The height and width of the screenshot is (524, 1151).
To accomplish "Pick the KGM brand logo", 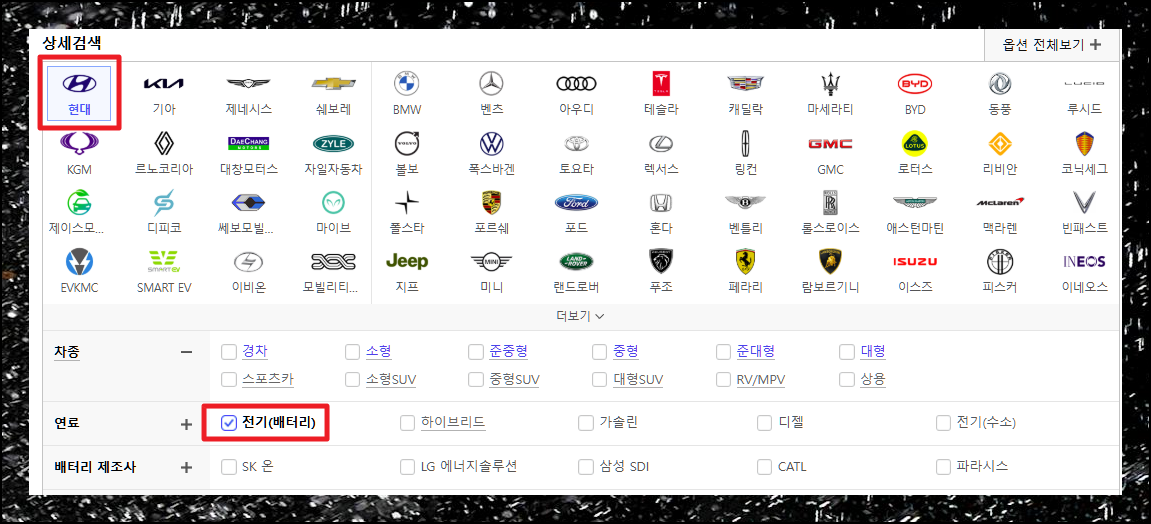I will [79, 142].
